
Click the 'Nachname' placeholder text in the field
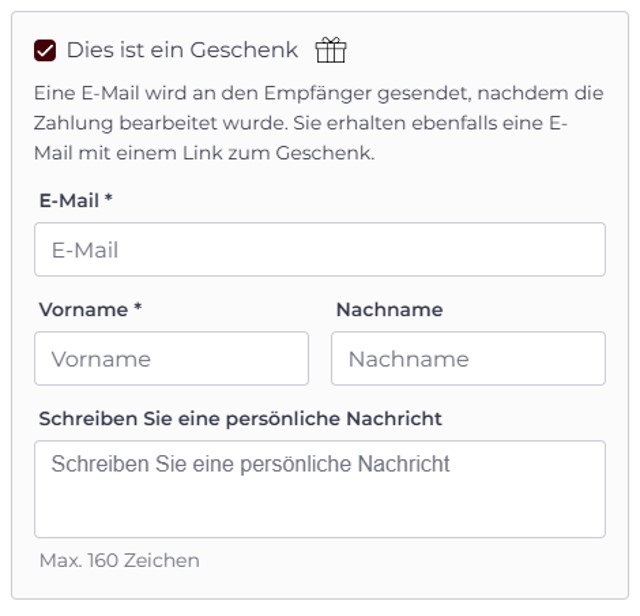point(408,359)
